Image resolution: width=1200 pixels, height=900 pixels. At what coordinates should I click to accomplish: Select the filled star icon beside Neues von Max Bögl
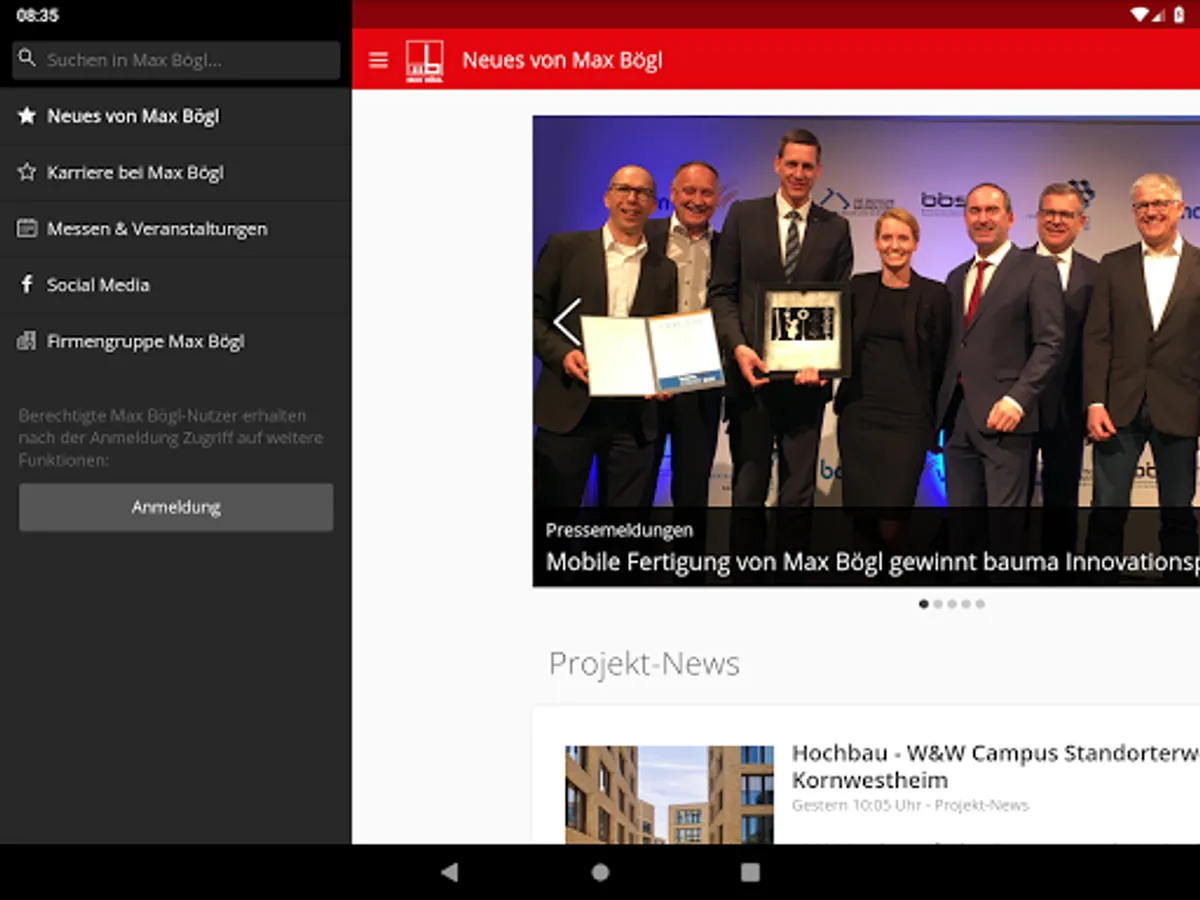pos(27,116)
